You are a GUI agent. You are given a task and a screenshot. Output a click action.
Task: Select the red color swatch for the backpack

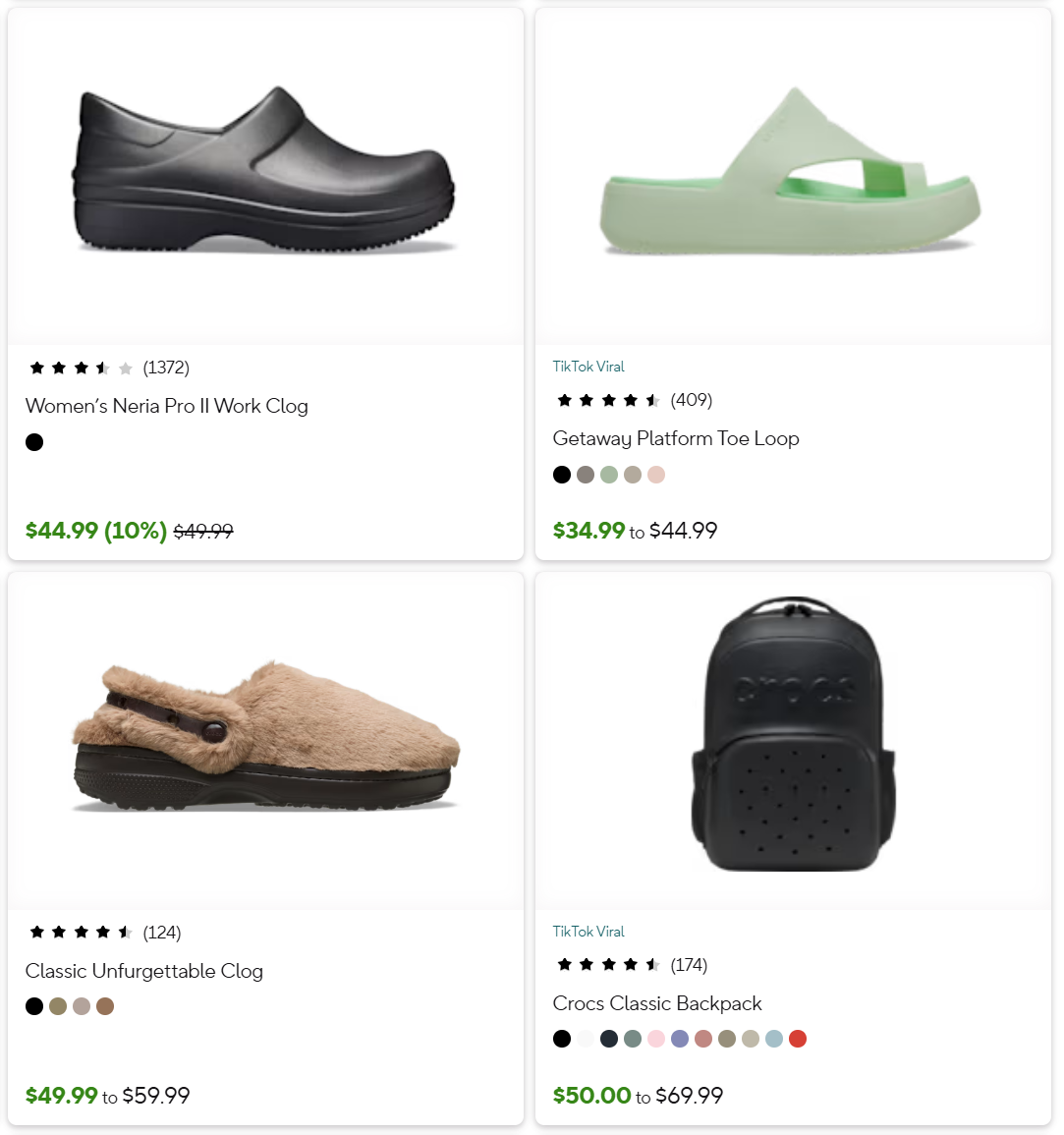(798, 1039)
